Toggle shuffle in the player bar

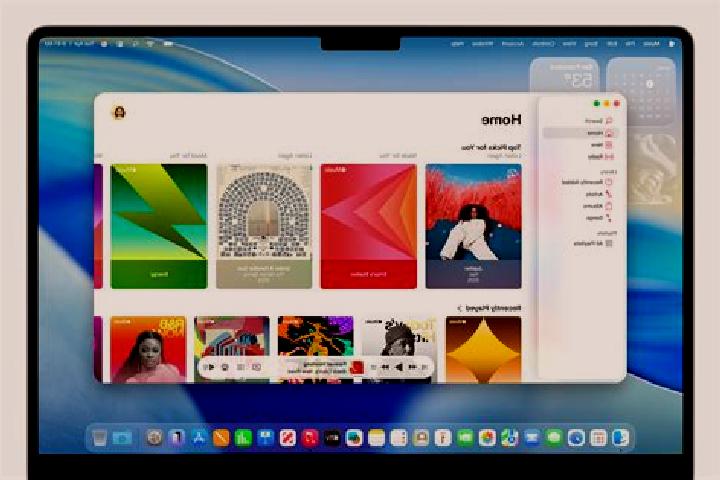pyautogui.click(x=425, y=367)
